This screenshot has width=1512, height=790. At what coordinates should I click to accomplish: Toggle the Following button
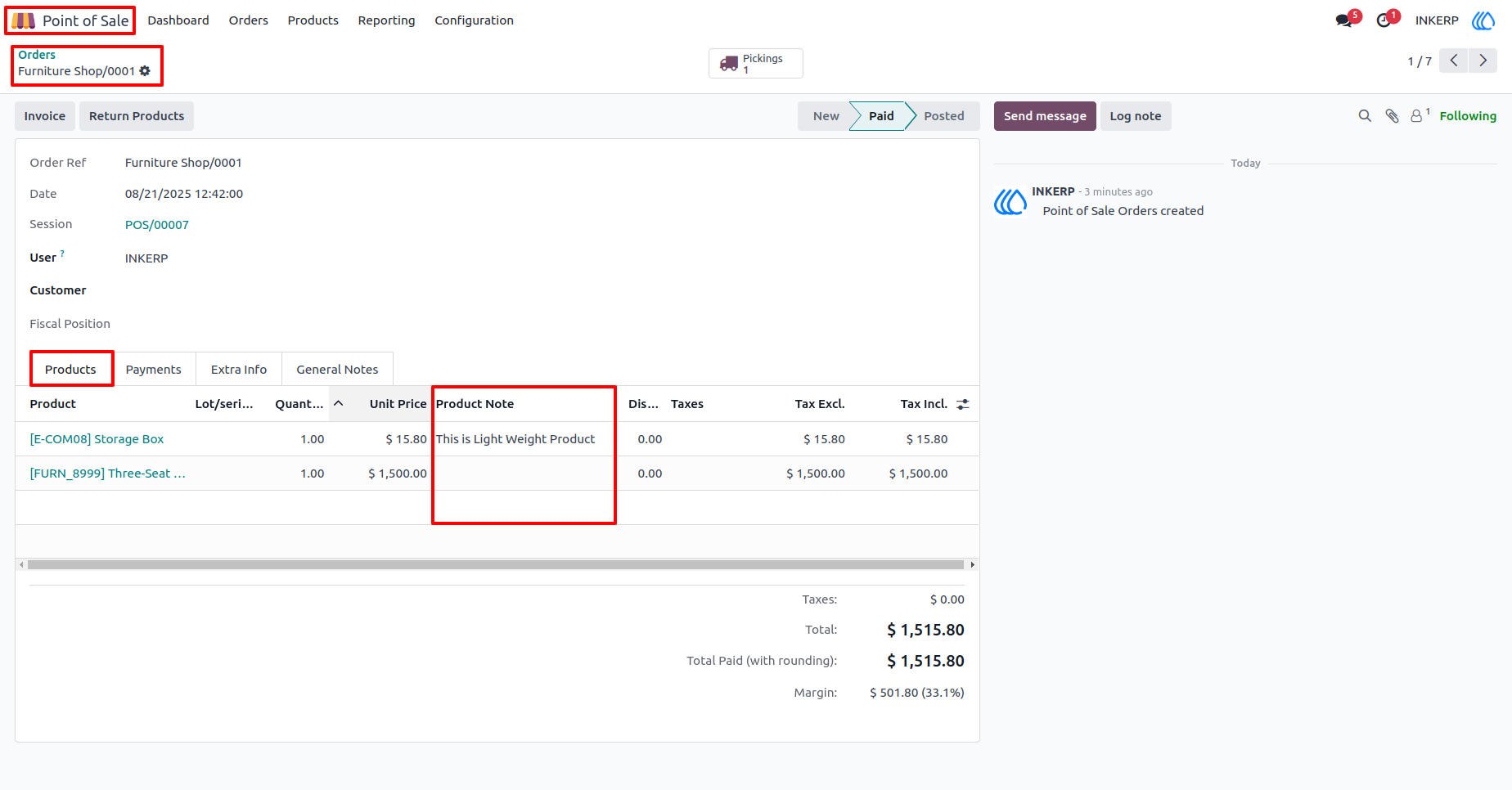tap(1468, 116)
